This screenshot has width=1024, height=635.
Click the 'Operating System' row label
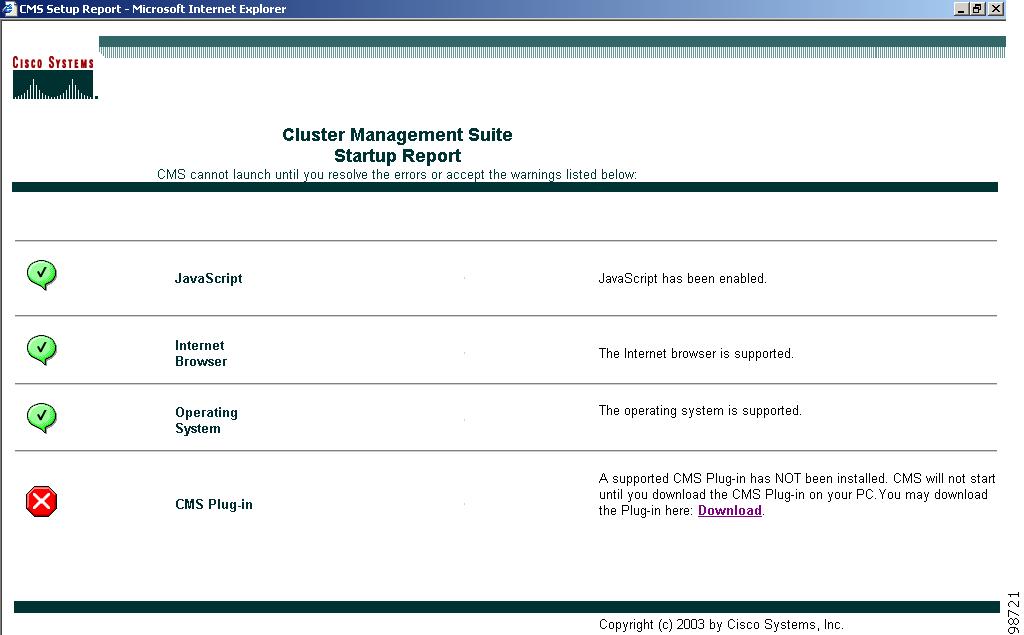206,421
